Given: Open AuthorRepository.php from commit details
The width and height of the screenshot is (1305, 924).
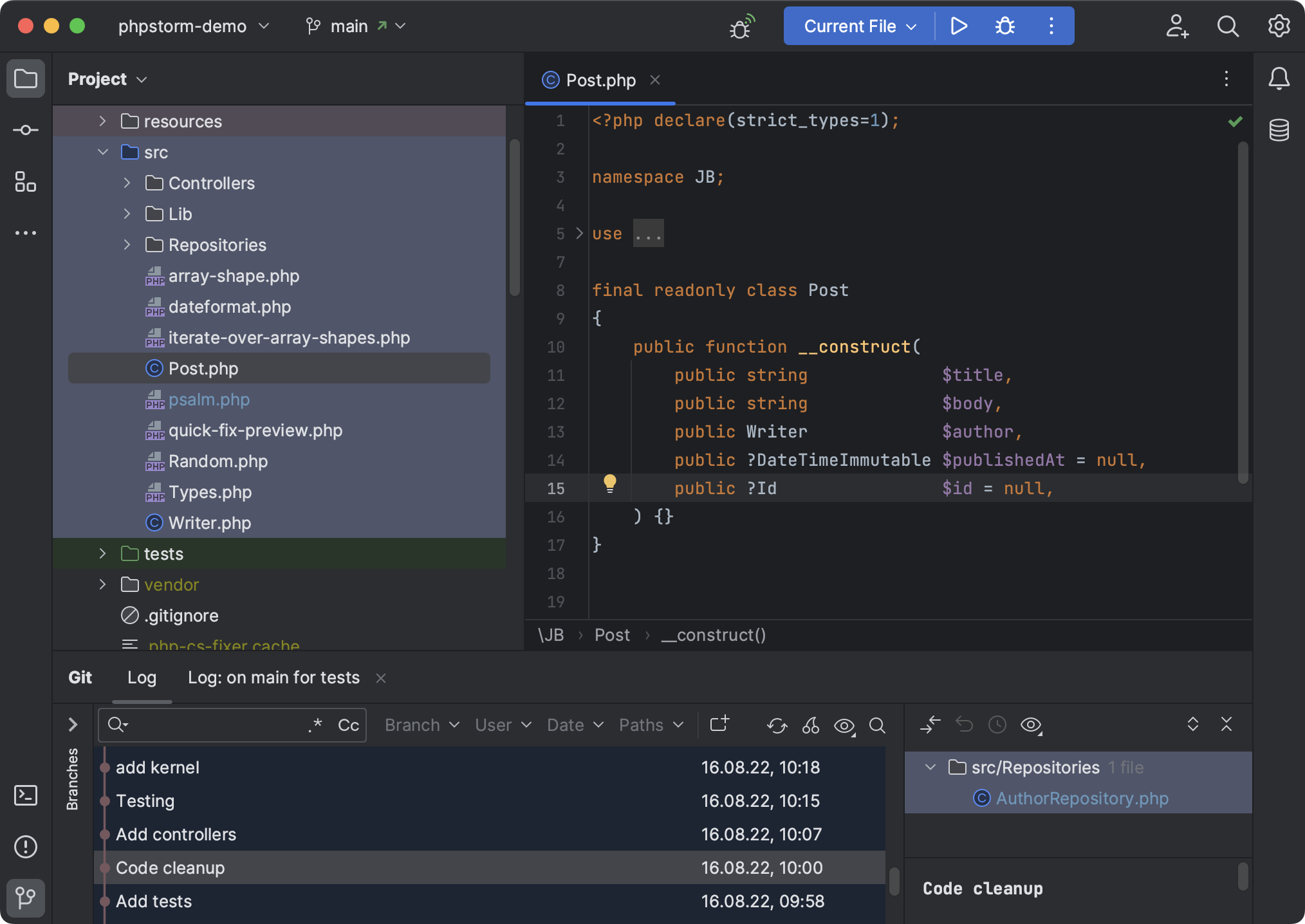Looking at the screenshot, I should (x=1078, y=798).
